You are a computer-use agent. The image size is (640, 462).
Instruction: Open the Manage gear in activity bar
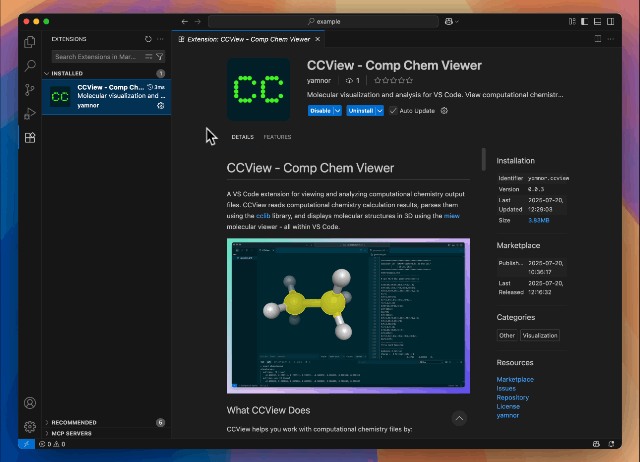[30, 426]
